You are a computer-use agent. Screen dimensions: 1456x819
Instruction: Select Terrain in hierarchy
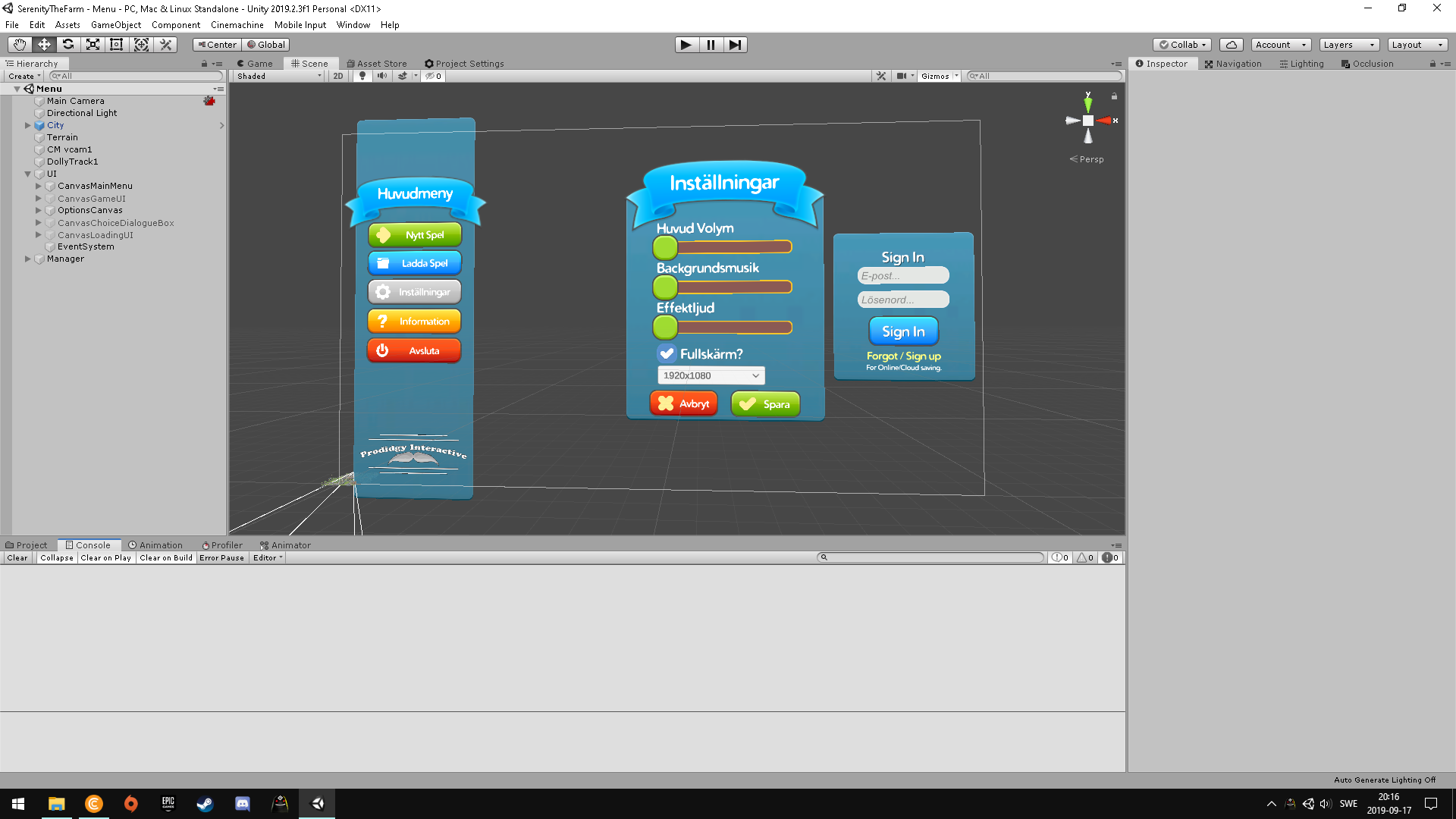click(x=62, y=137)
